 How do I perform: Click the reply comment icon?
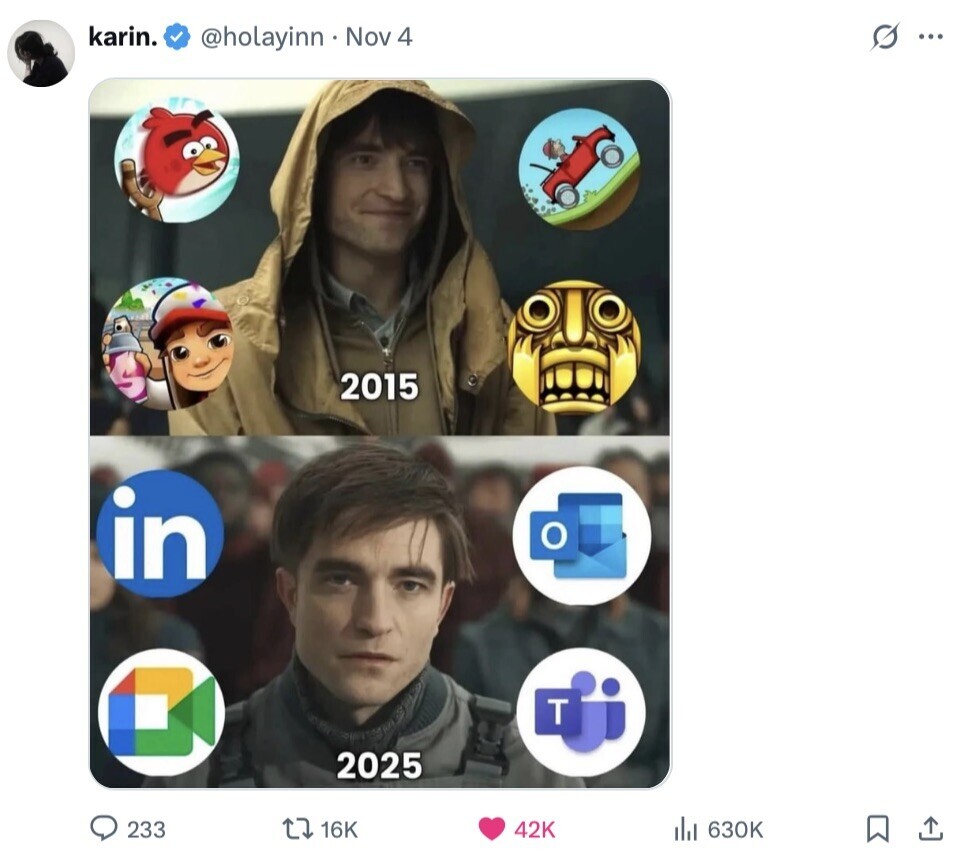point(104,828)
